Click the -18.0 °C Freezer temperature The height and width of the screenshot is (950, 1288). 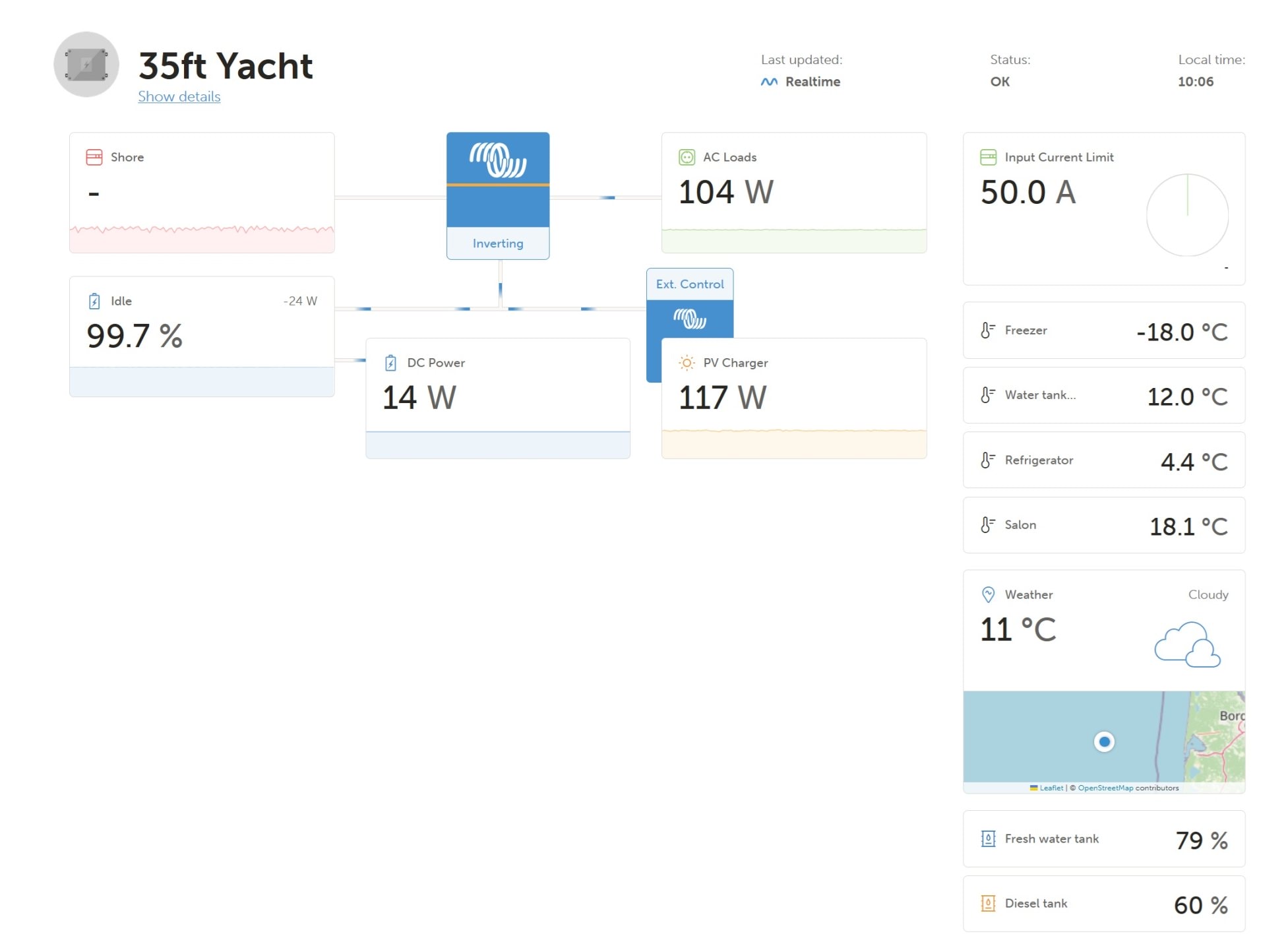[x=1182, y=332]
